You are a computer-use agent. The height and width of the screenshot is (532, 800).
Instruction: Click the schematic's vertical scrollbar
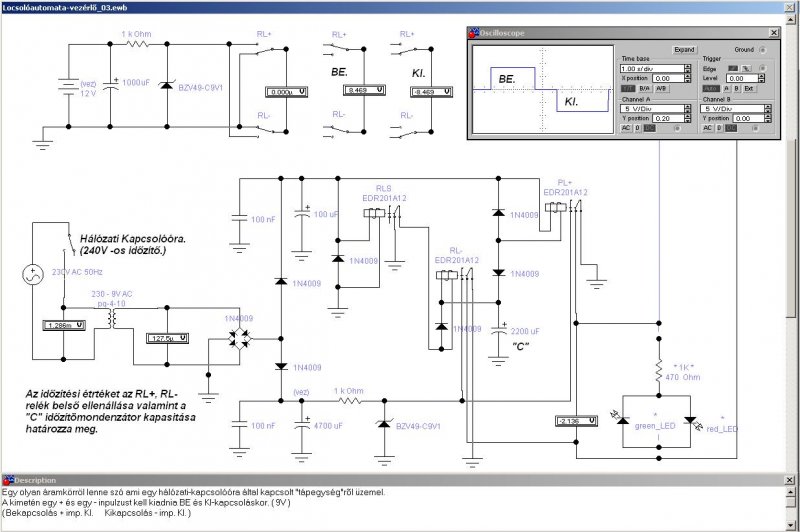pos(791,244)
